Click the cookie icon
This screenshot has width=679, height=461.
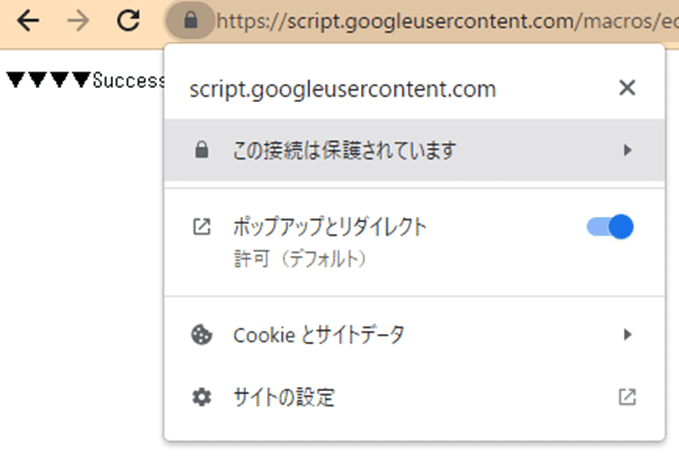click(x=201, y=335)
